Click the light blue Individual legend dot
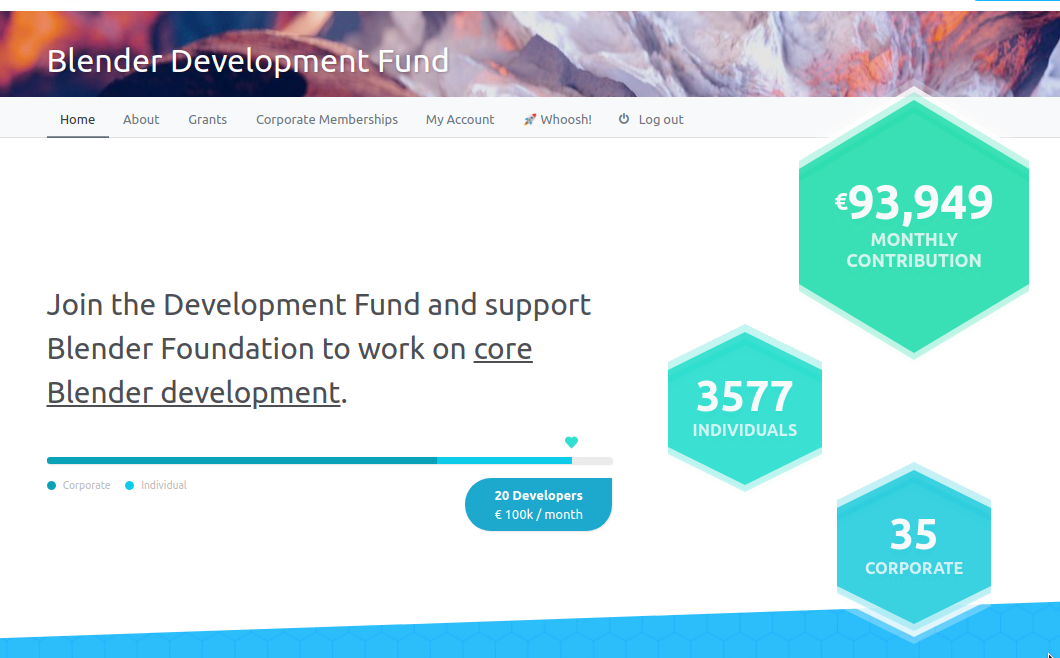Image resolution: width=1060 pixels, height=658 pixels. (129, 486)
